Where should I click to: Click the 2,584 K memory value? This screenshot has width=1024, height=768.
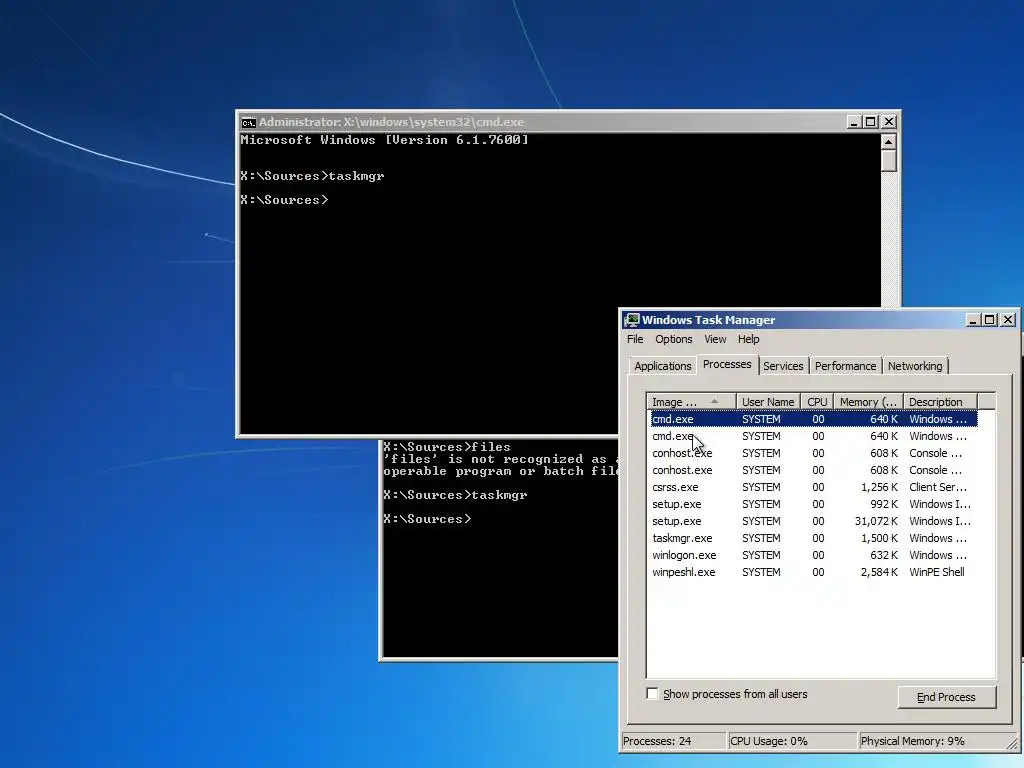(879, 572)
